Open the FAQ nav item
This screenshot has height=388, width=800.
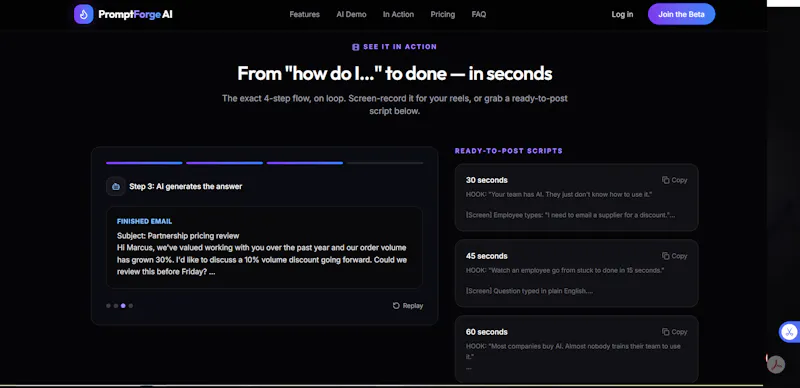coord(479,14)
